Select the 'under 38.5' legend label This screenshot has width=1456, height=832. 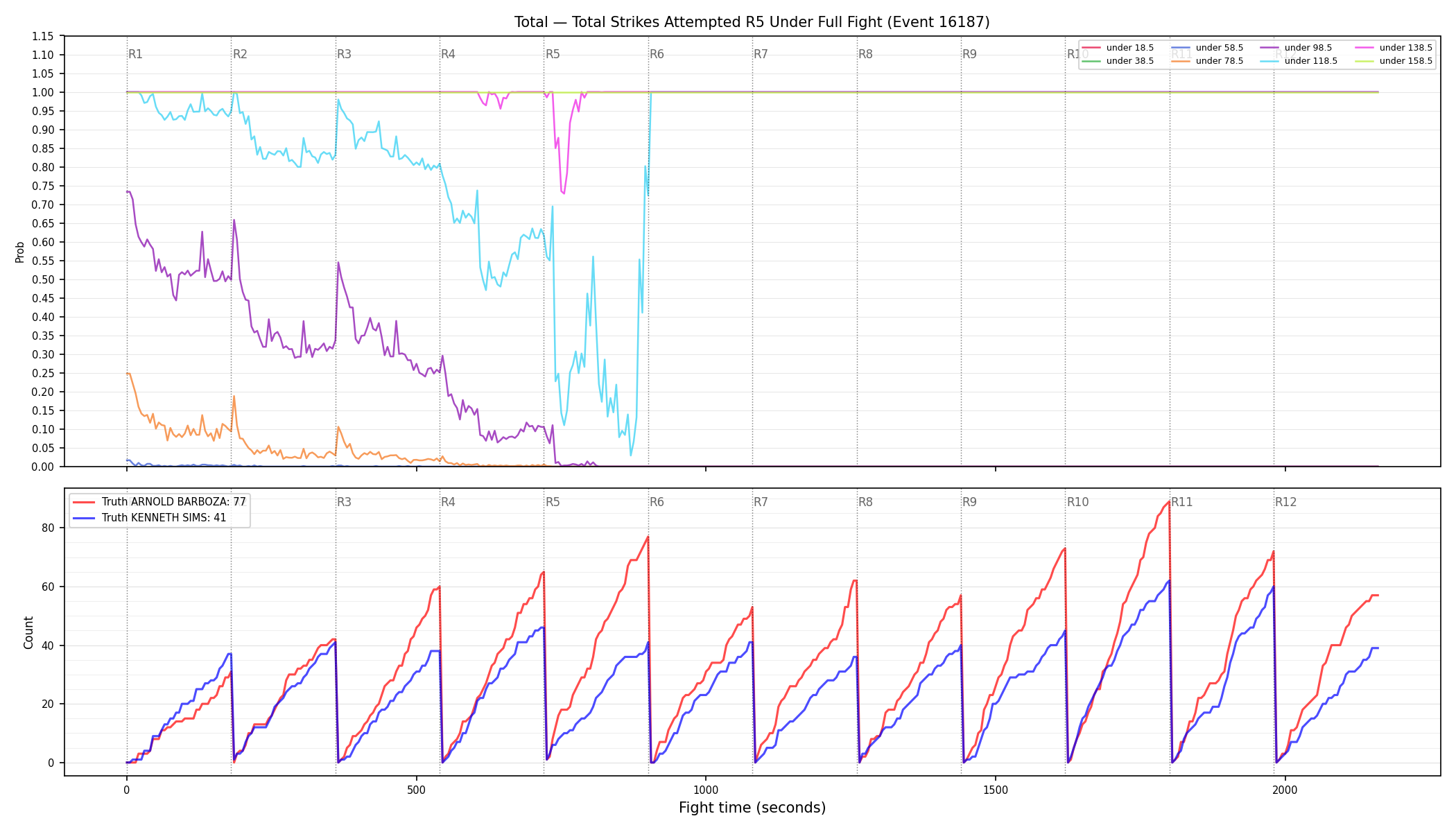click(1130, 61)
